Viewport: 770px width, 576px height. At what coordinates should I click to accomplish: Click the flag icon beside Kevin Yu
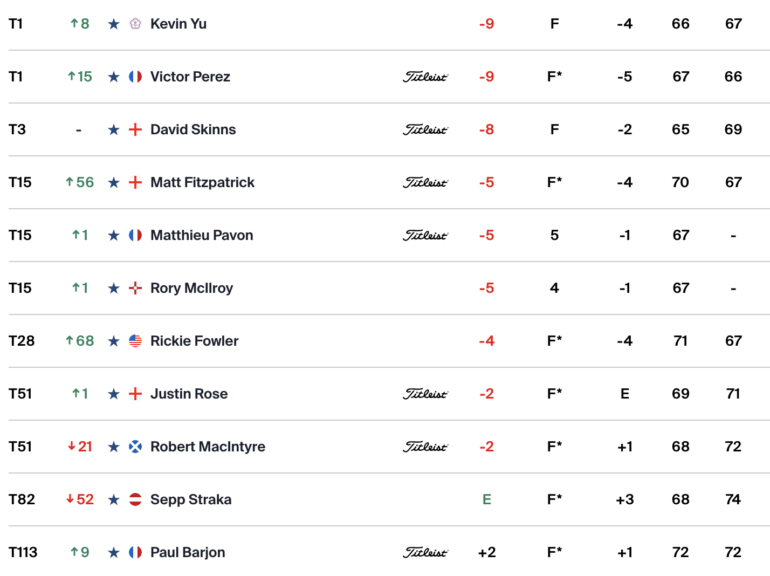coord(135,24)
